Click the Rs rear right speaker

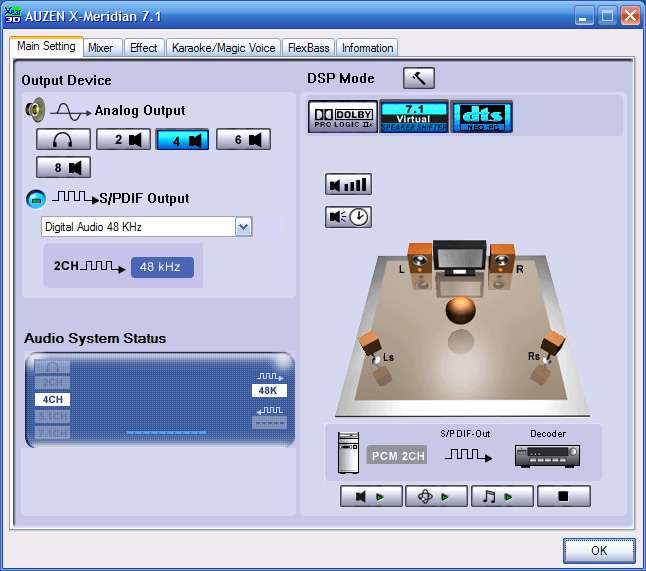552,347
